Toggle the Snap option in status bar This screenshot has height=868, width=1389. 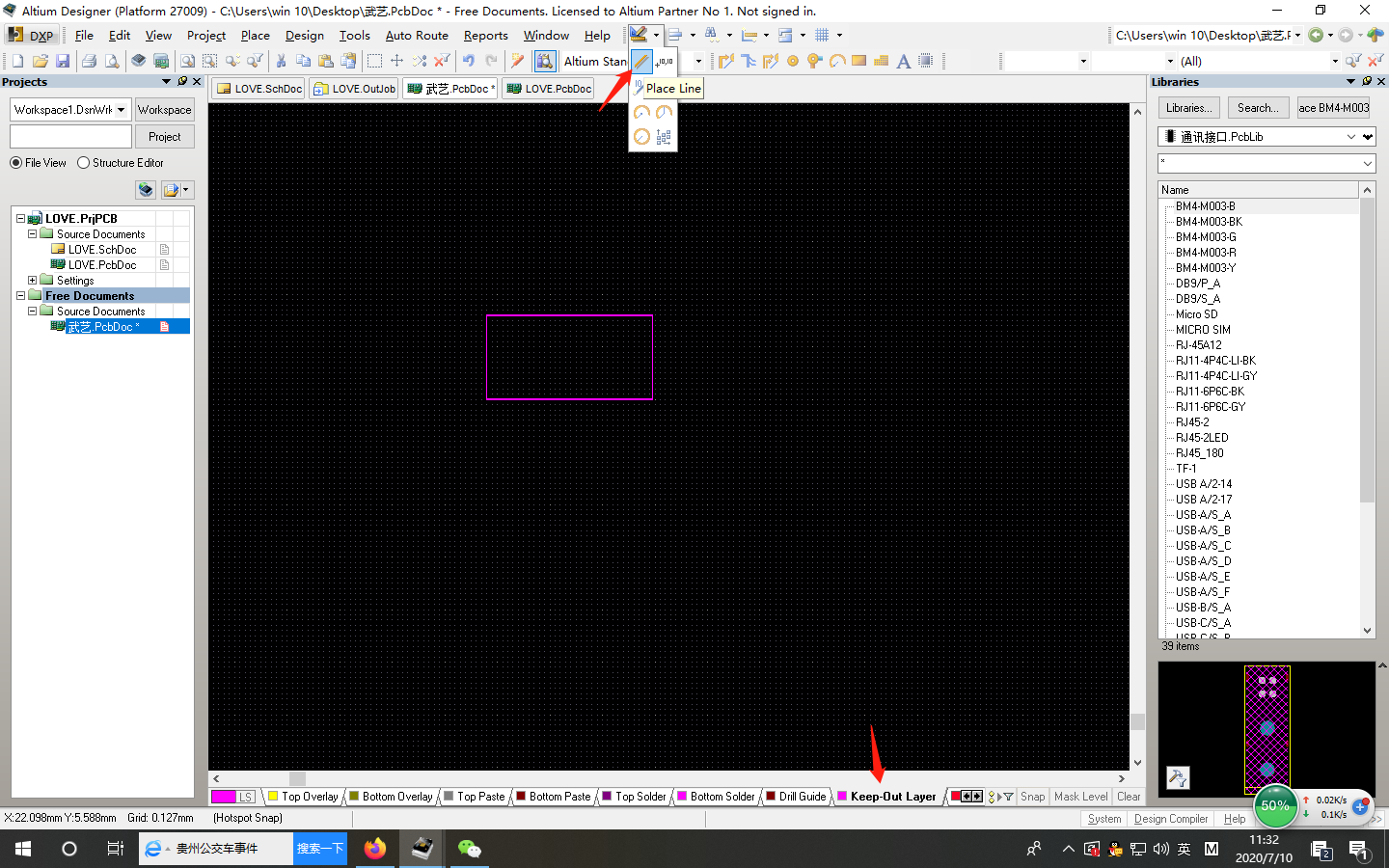point(1032,797)
